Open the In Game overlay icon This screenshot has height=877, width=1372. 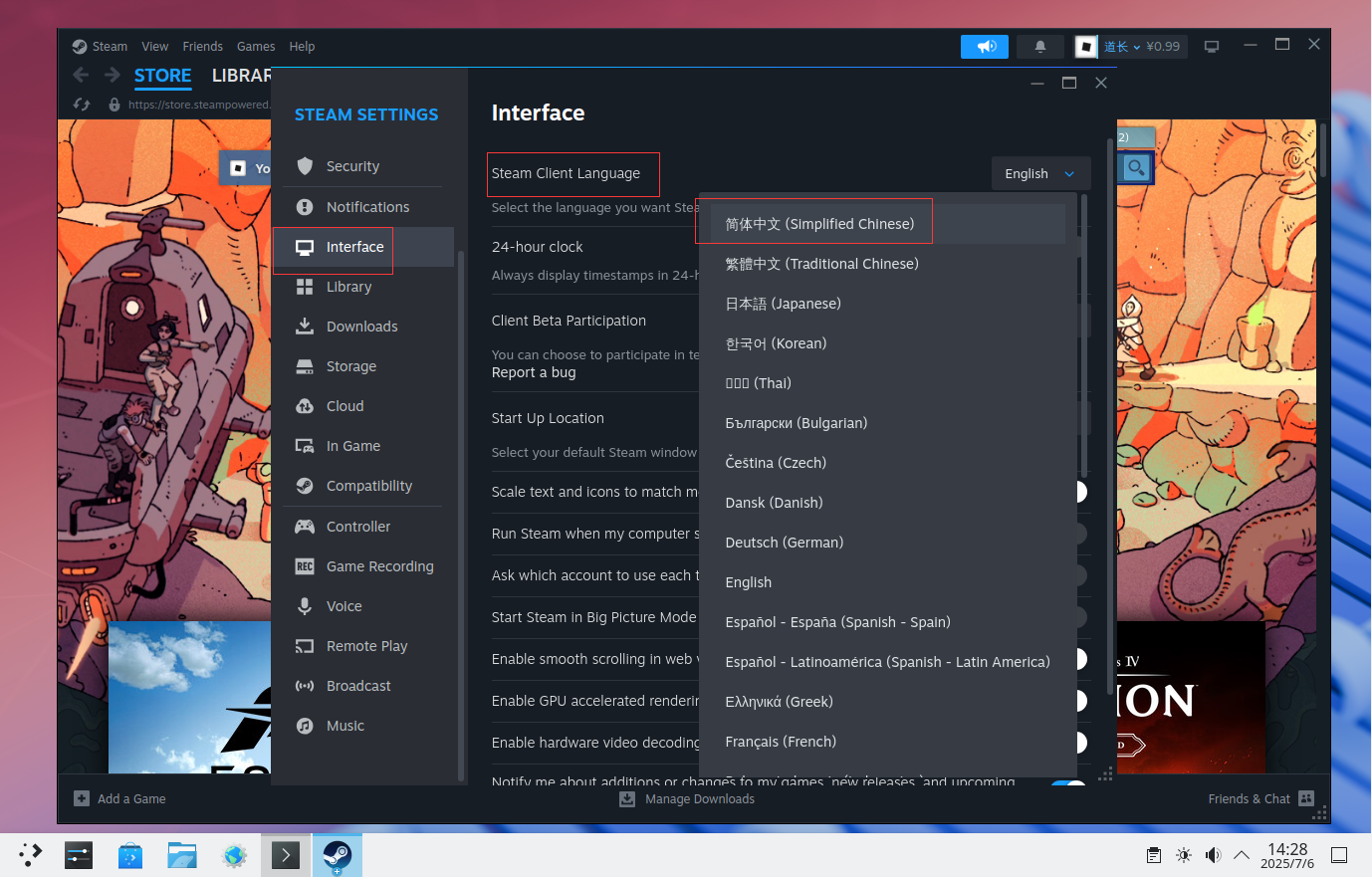(305, 446)
